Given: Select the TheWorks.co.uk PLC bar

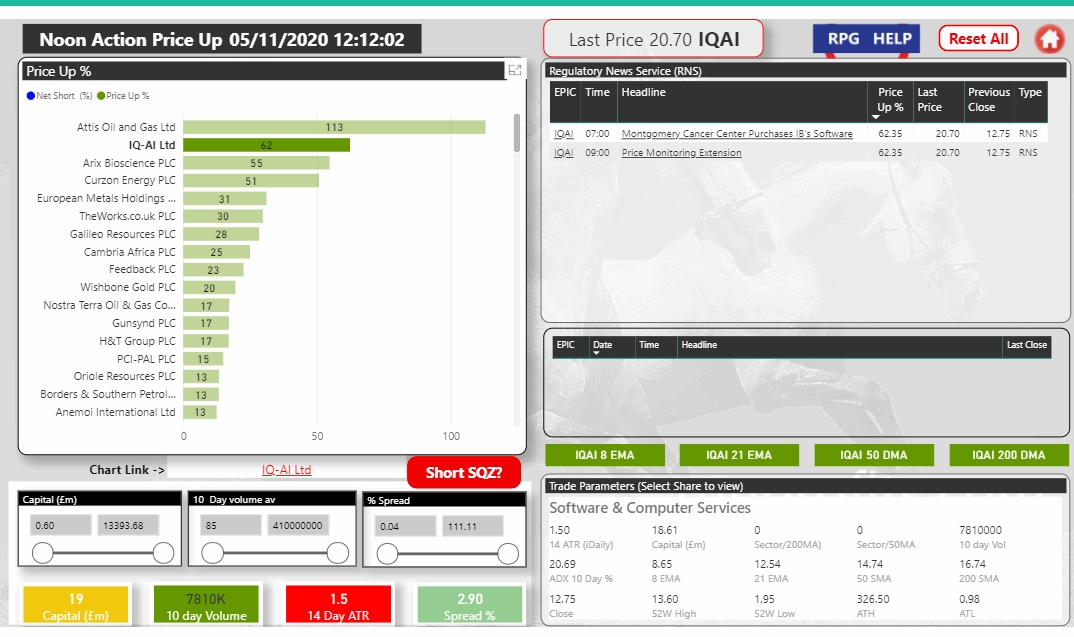Looking at the screenshot, I should pos(223,216).
